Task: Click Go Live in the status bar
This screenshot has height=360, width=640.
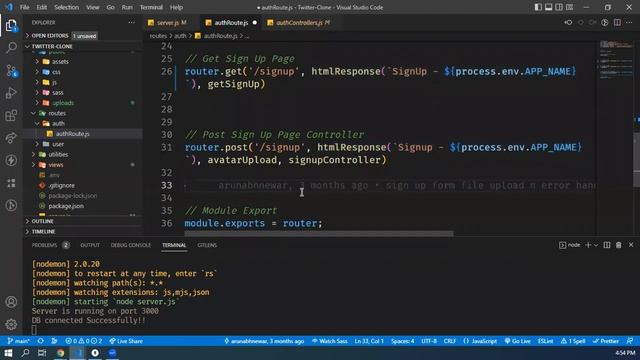Action: coord(518,341)
